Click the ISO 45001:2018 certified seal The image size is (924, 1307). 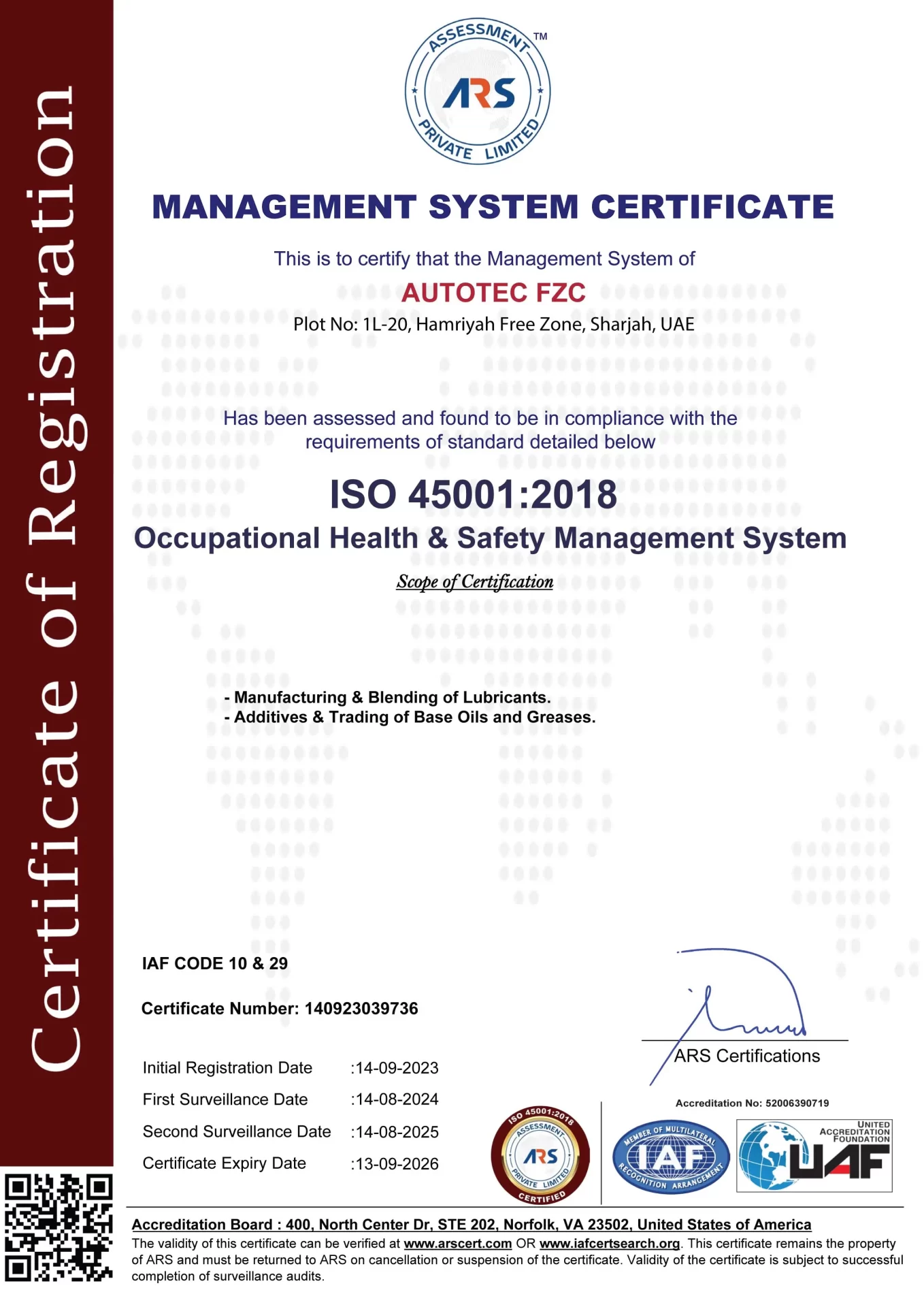click(540, 1157)
